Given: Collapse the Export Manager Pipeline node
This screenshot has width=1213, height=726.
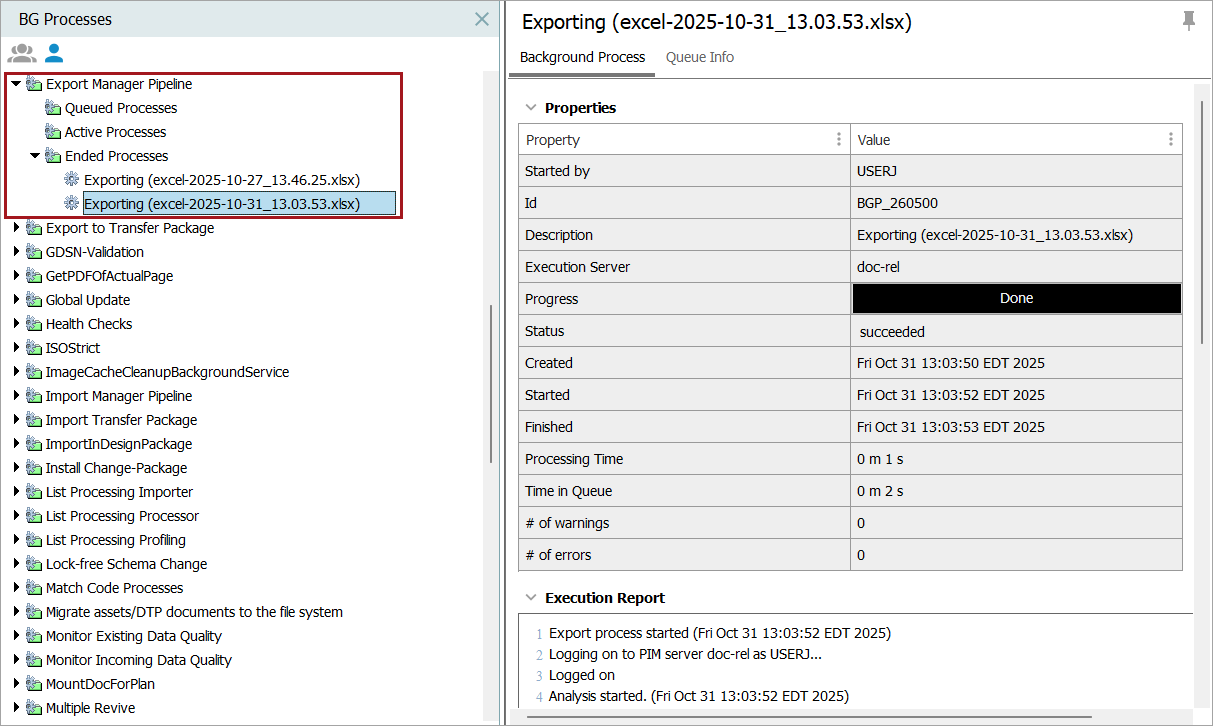Looking at the screenshot, I should [16, 84].
